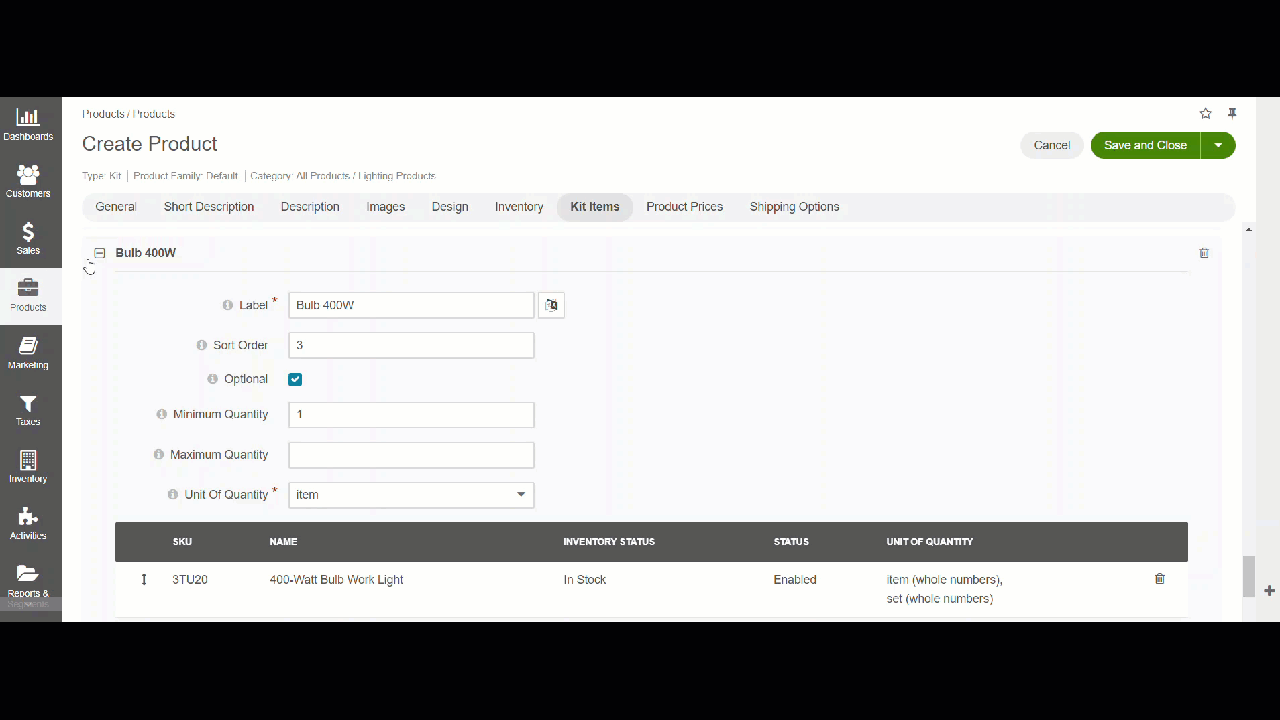
Task: Click the drag handle for 3TU20 row
Action: 144,579
